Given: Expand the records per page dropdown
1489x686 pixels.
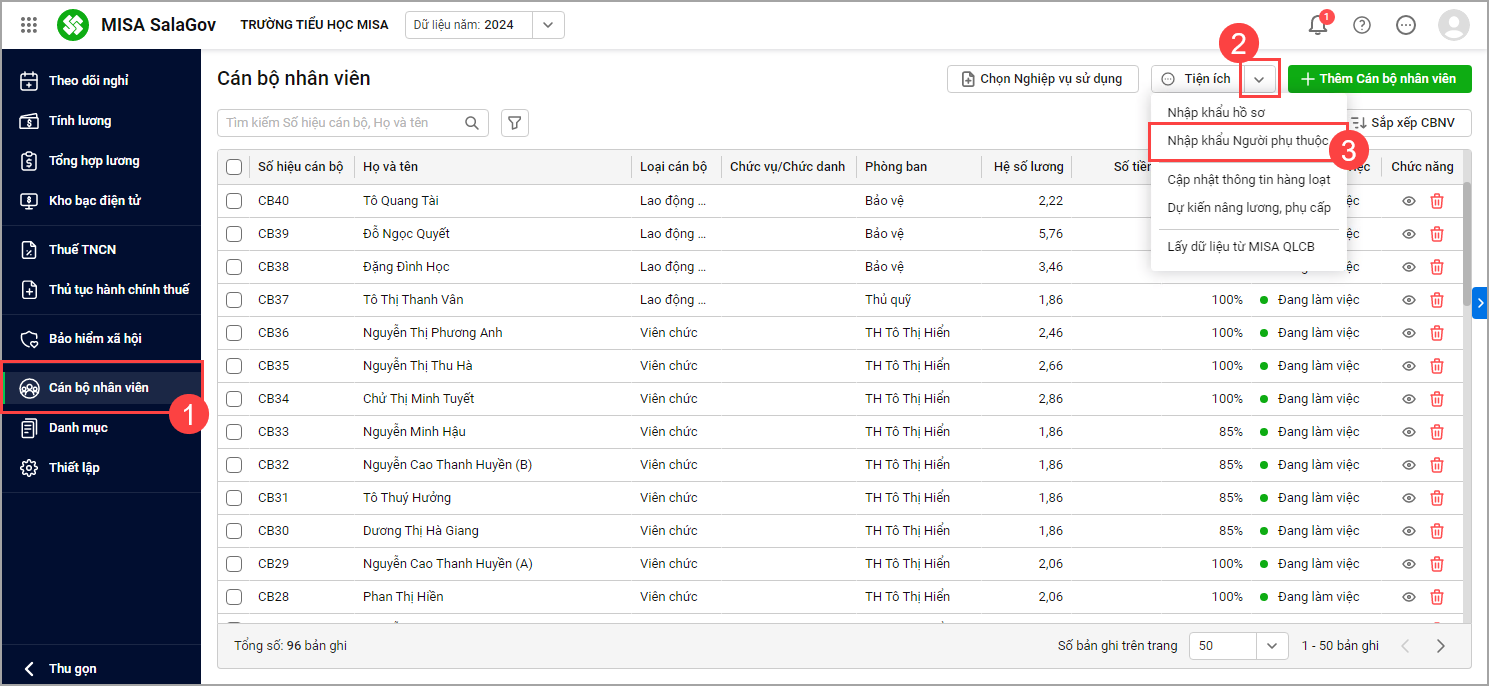Looking at the screenshot, I should (1271, 646).
